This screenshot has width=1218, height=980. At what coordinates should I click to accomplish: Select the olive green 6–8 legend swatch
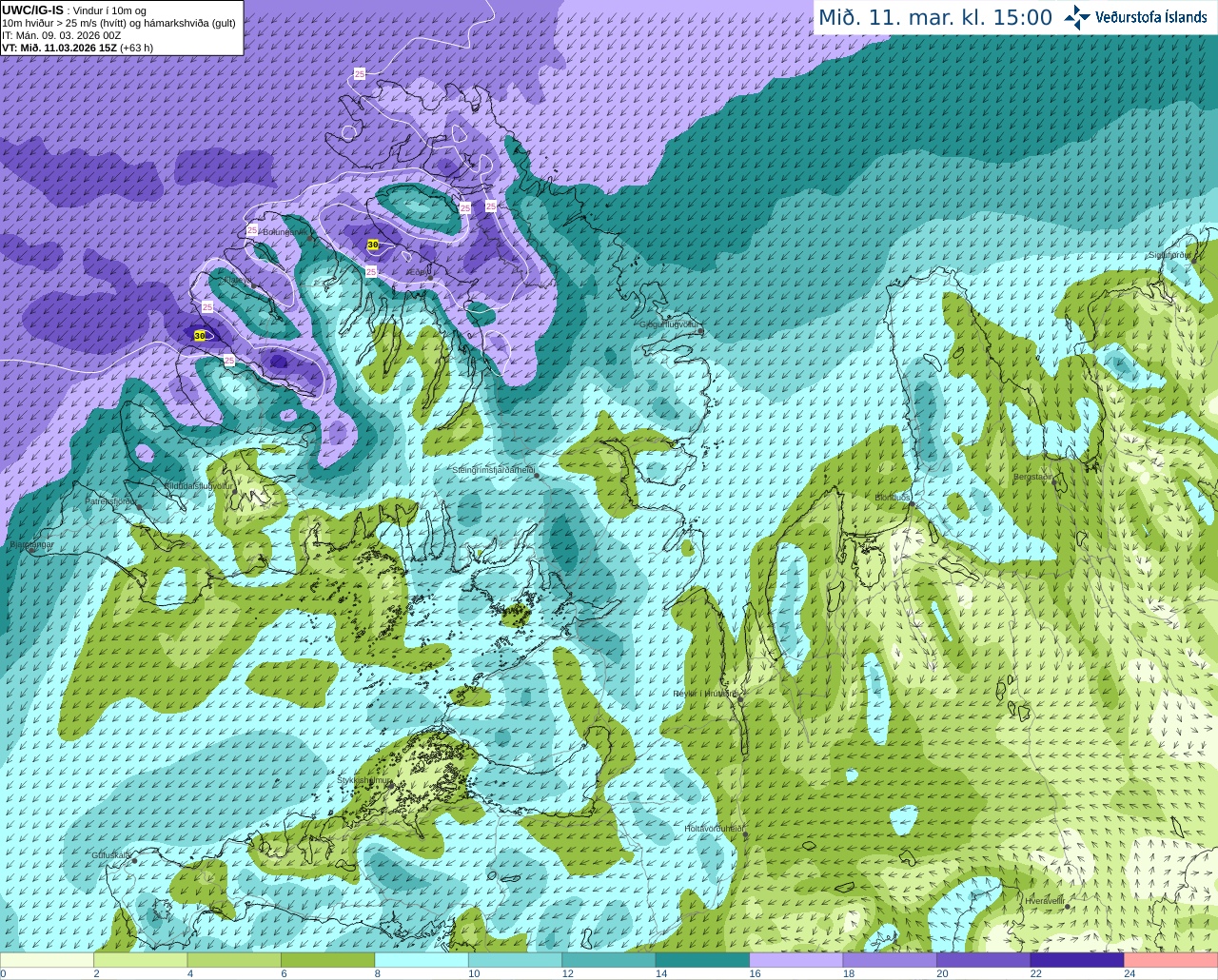(328, 960)
